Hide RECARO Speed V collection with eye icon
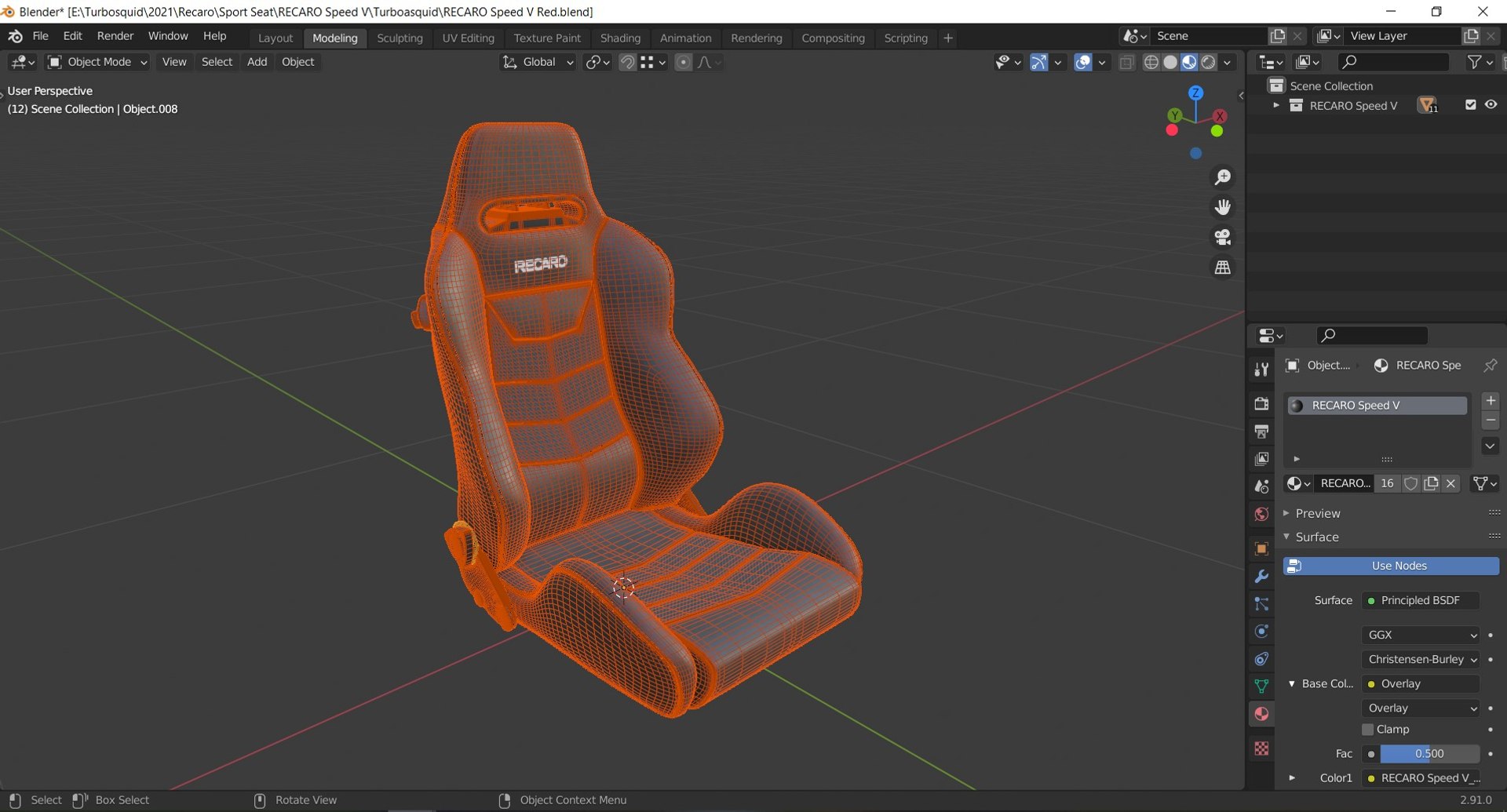Screen dimensions: 1507x812 [1491, 105]
